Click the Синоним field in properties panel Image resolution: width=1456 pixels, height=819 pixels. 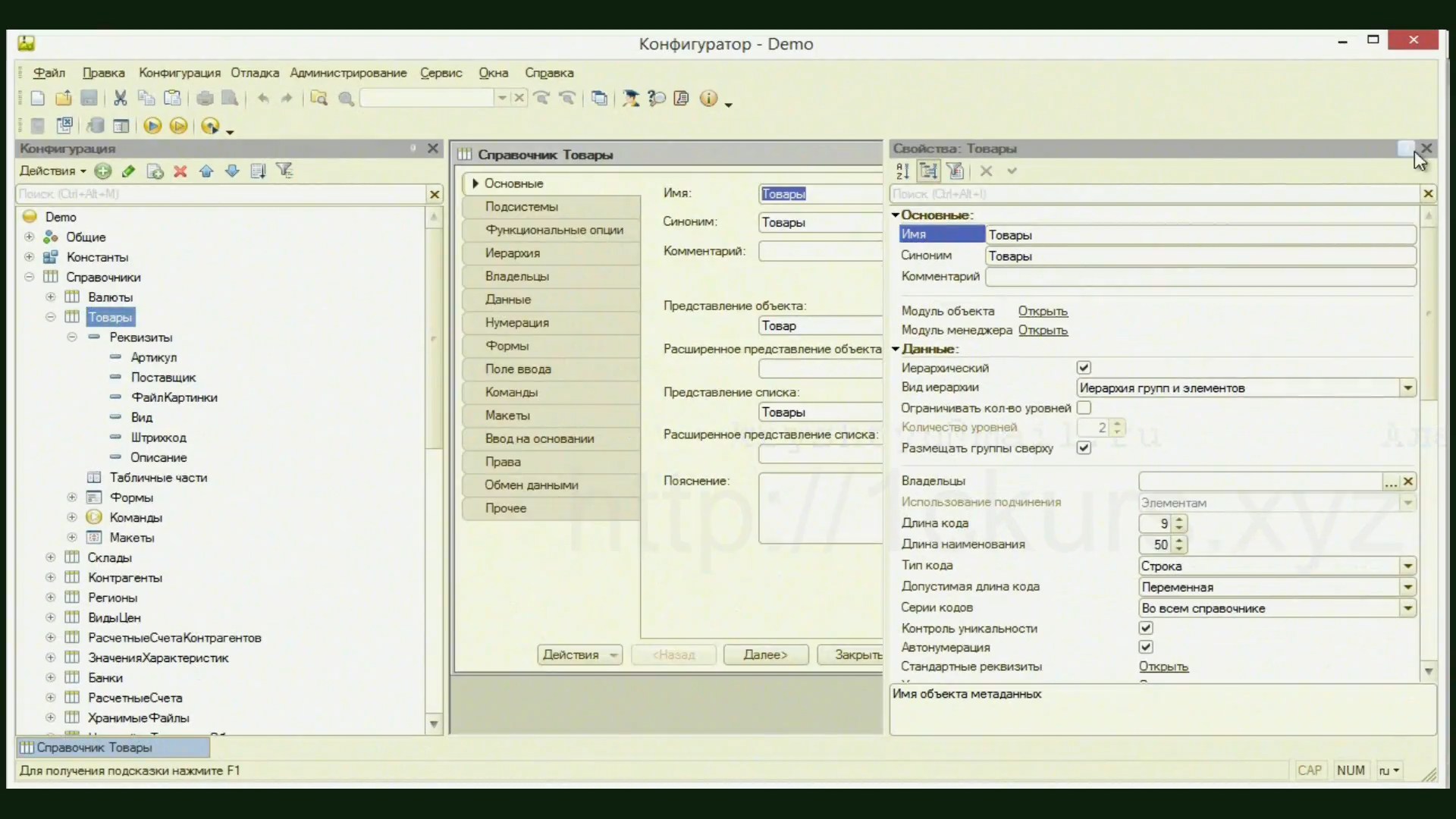(x=1201, y=256)
